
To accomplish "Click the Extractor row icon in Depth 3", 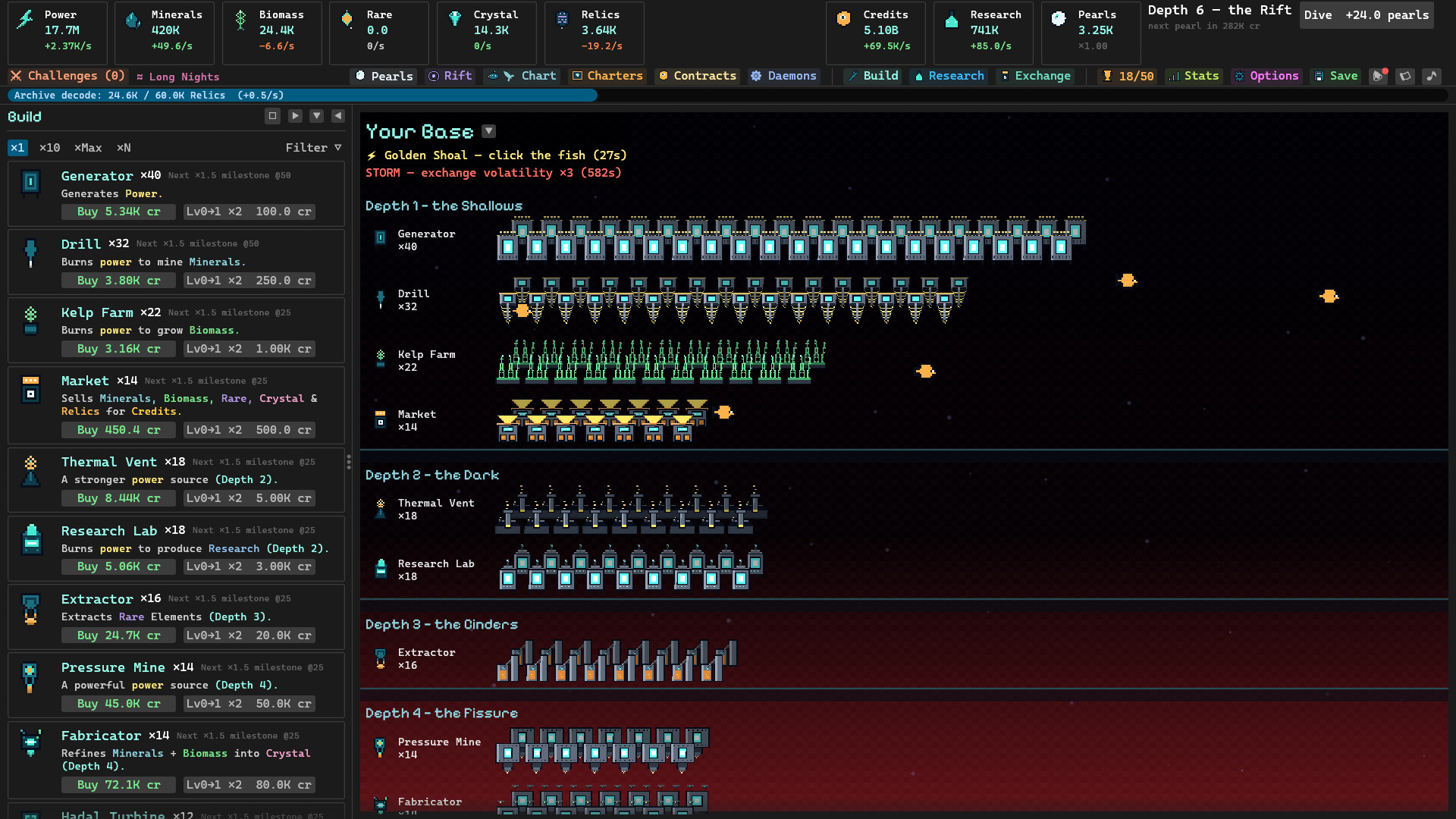I will pos(381,657).
